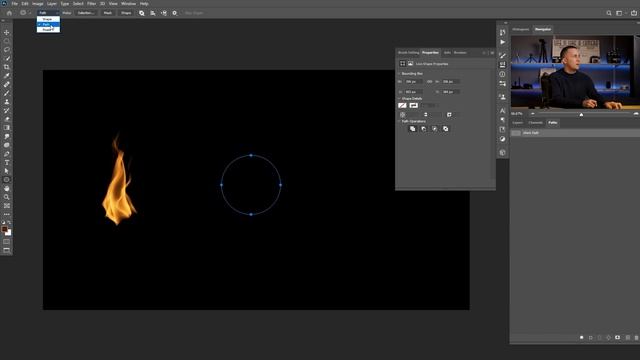Open the Paragraph panel icon

[502, 120]
